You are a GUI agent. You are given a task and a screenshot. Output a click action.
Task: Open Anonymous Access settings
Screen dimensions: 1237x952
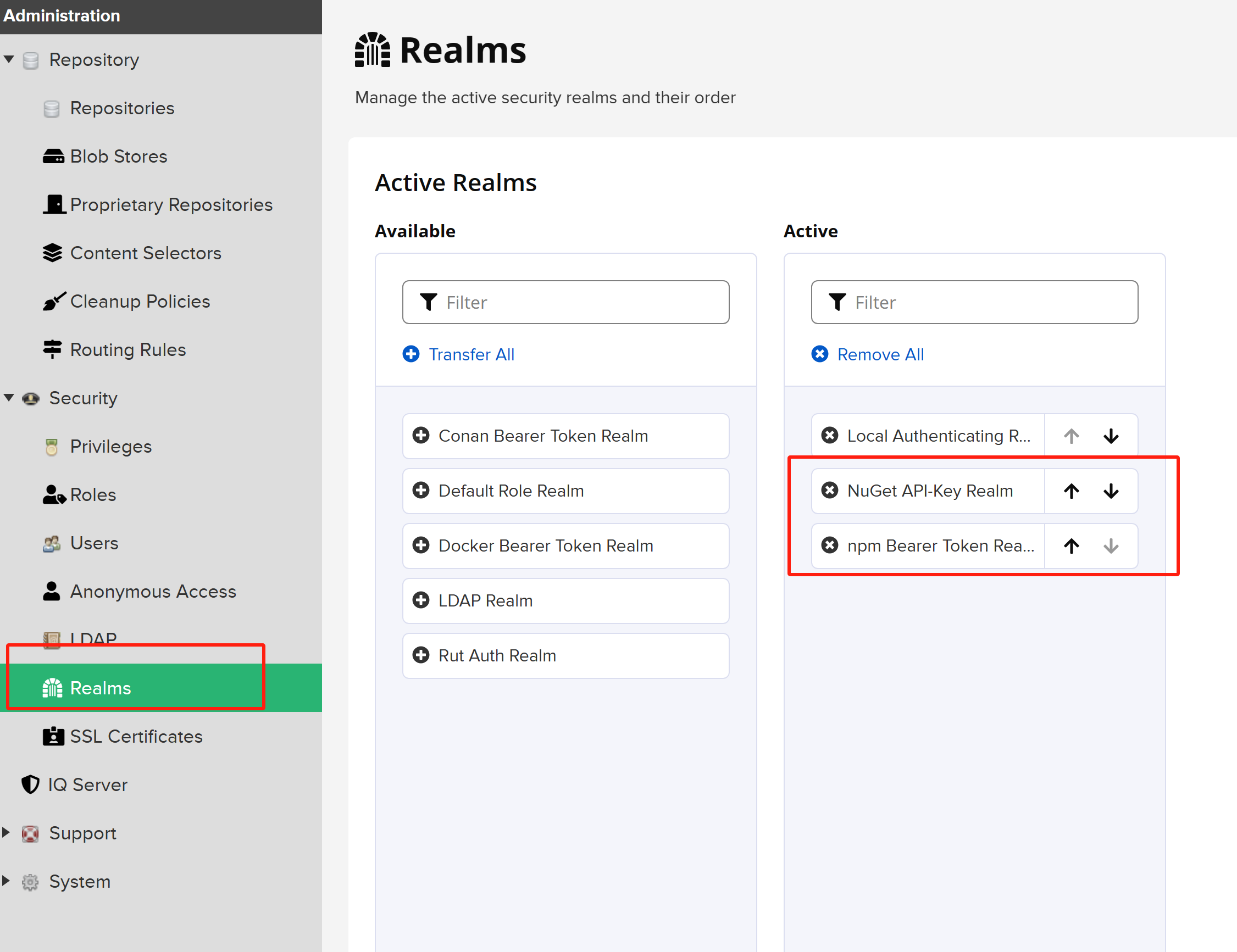pyautogui.click(x=153, y=592)
